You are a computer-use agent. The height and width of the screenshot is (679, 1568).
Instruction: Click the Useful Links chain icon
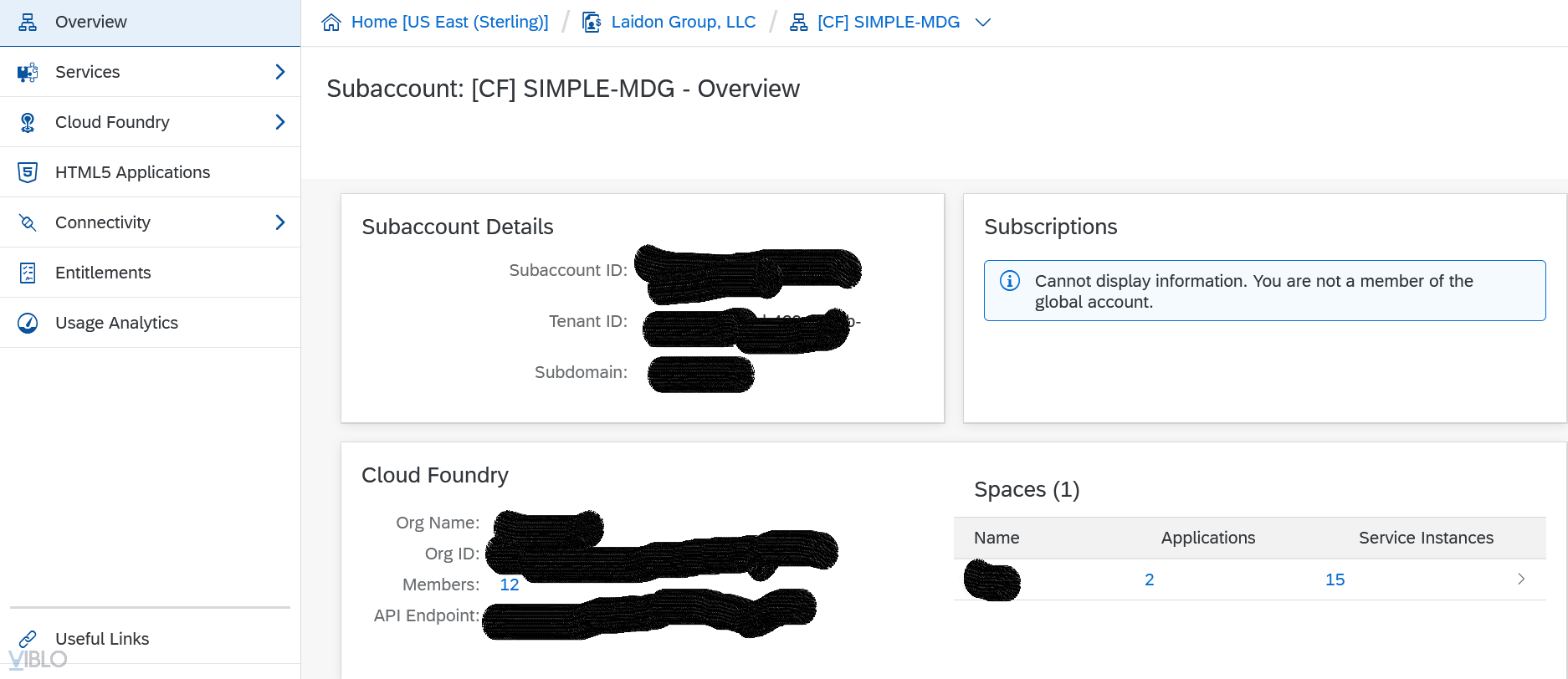[x=30, y=639]
